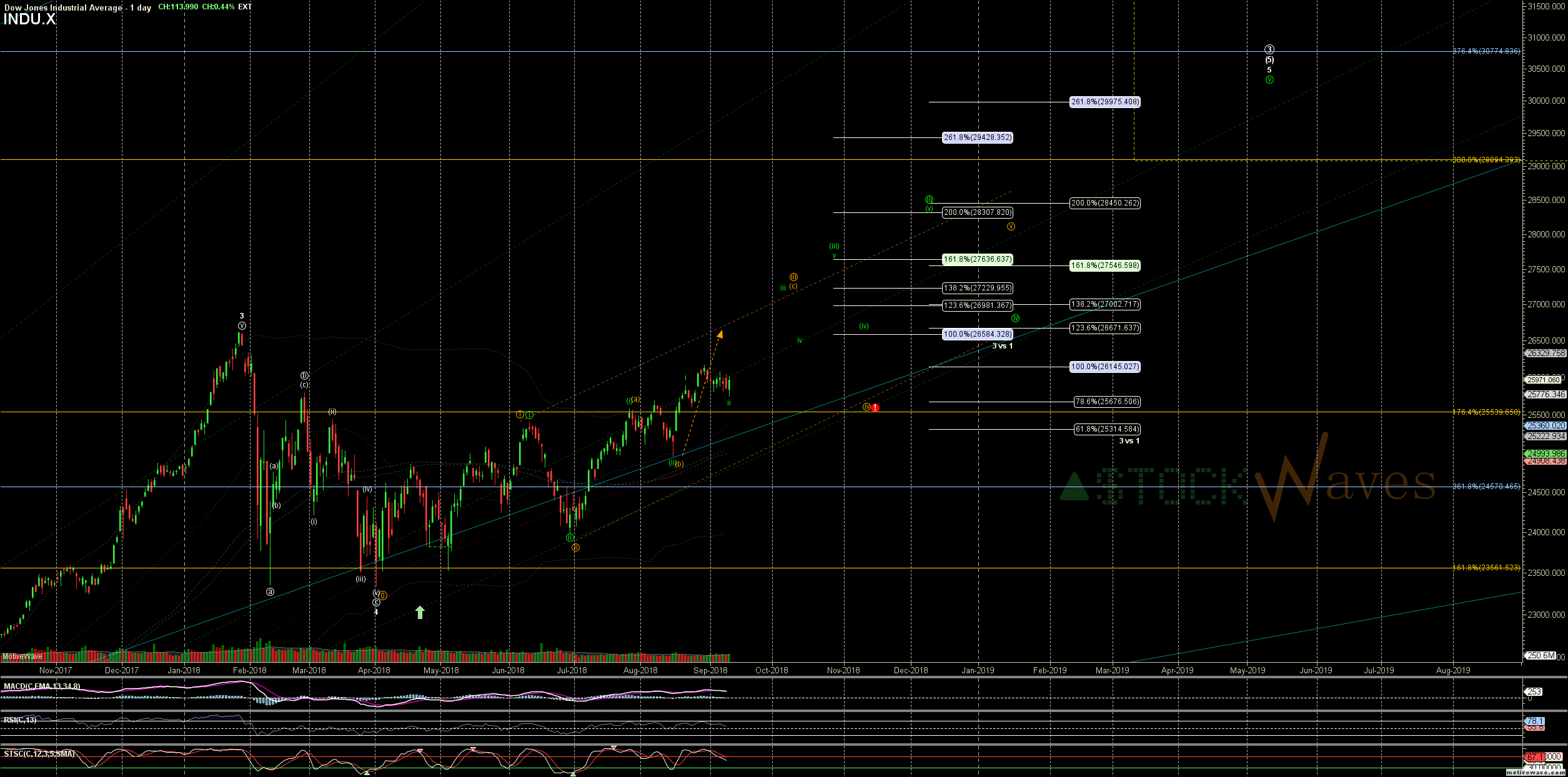Viewport: 1568px width, 777px height.
Task: Select the 78.6%(25676.506) retracement label
Action: (x=1106, y=402)
